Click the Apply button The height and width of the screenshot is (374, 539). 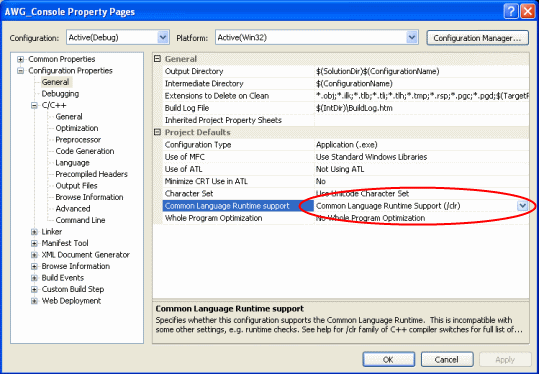click(x=505, y=360)
